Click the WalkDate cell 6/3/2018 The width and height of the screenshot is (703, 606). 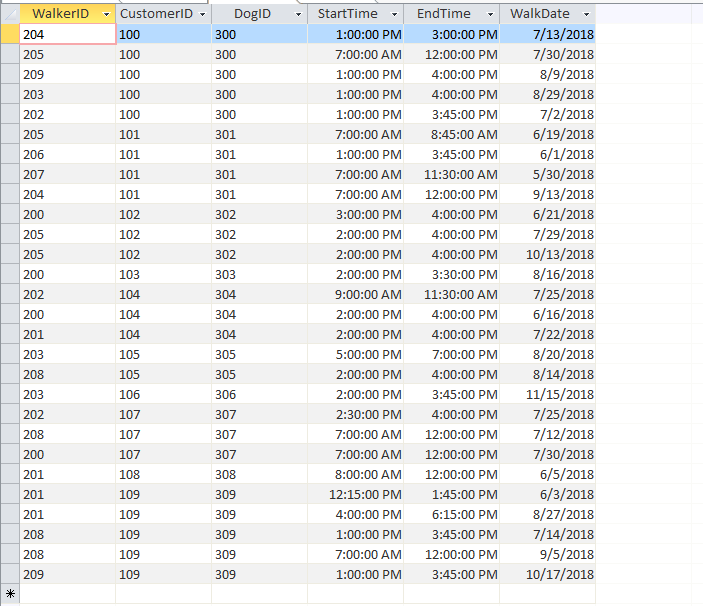point(547,494)
